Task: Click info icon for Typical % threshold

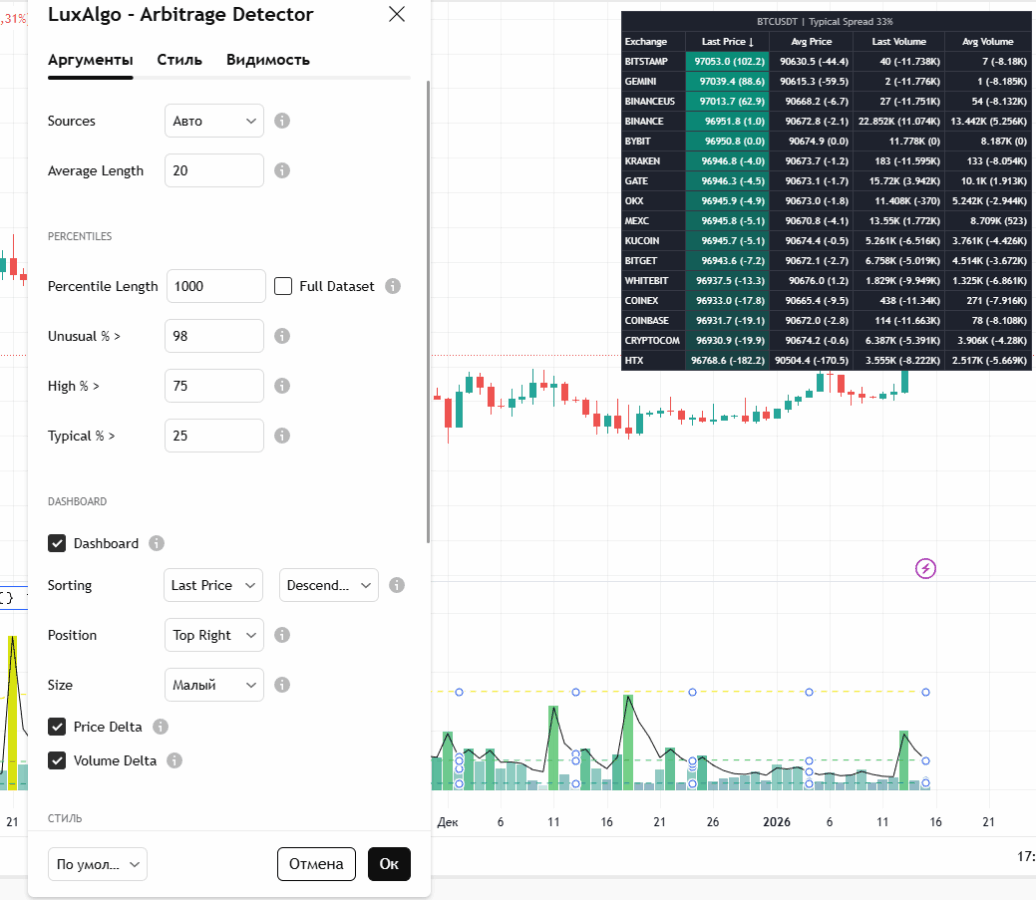Action: (282, 435)
